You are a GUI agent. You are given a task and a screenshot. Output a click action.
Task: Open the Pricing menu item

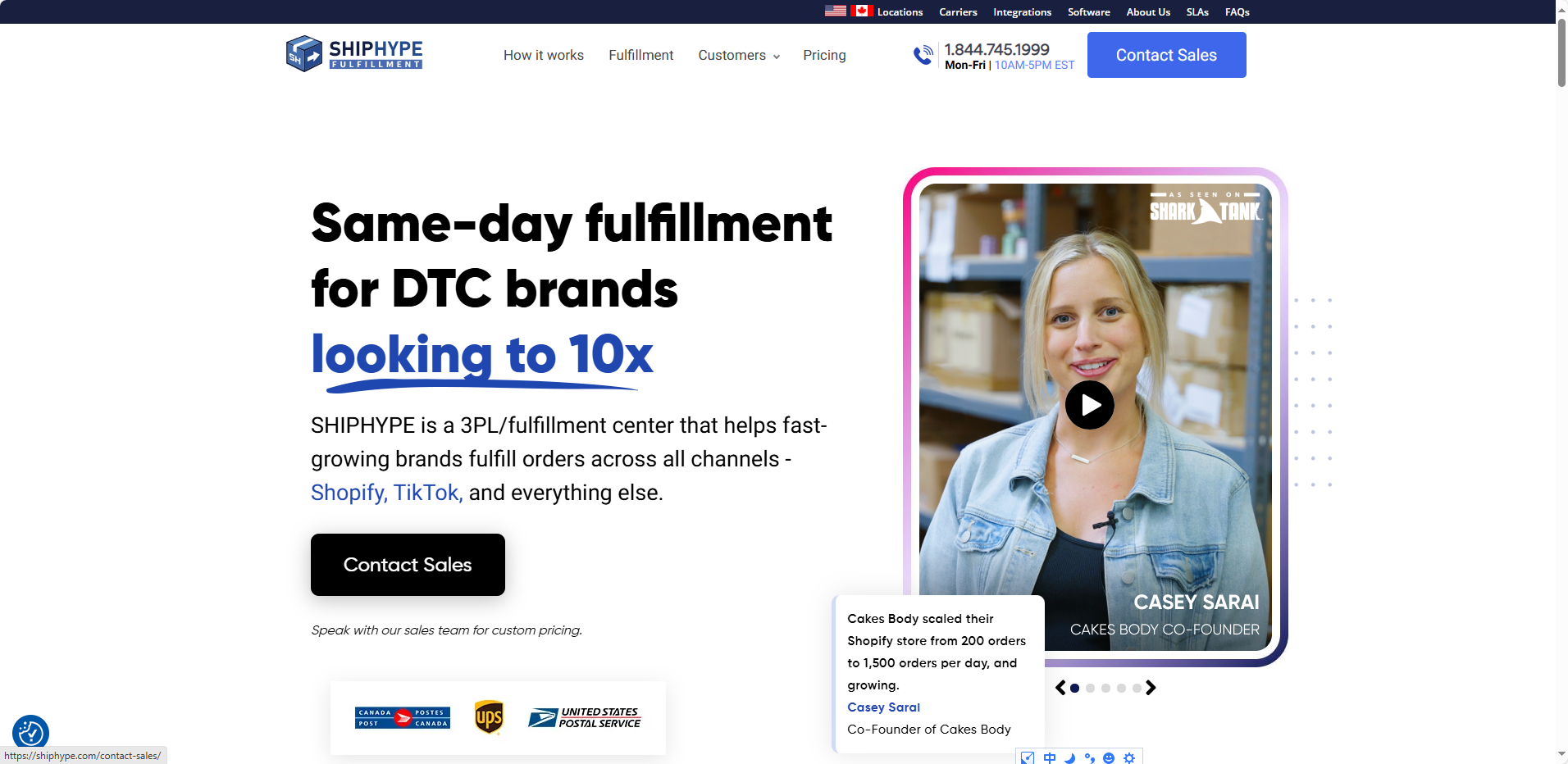(x=824, y=55)
